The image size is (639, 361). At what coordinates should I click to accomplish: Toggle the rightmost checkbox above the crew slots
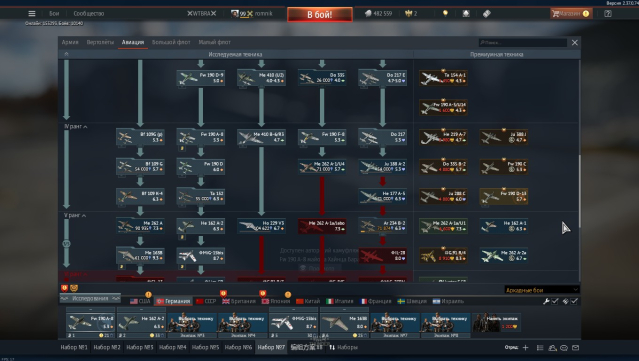574,301
